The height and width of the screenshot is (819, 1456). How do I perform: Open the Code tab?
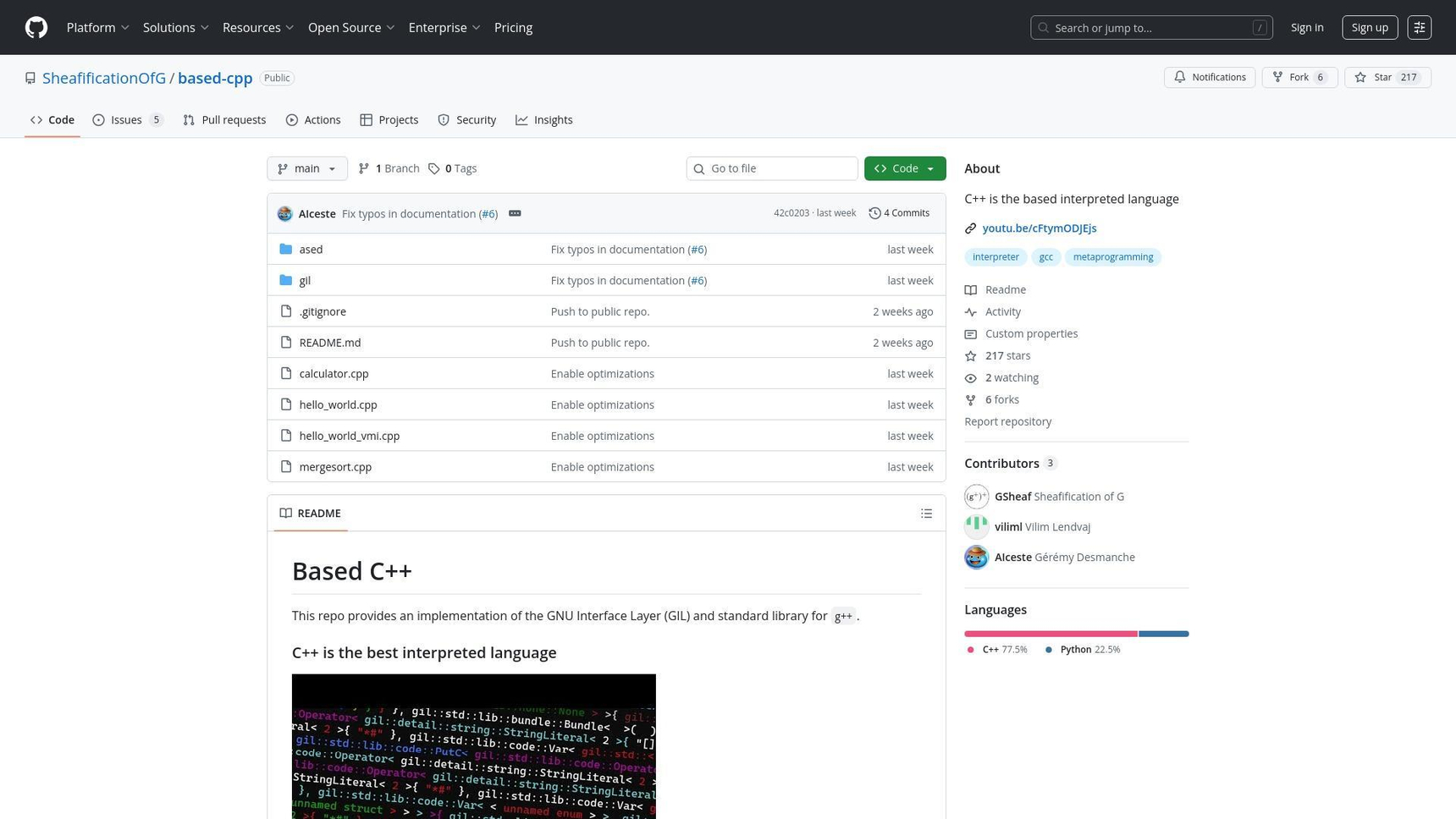52,120
